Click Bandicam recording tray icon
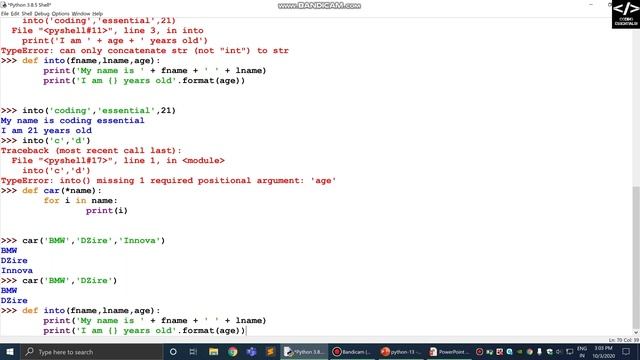The height and width of the screenshot is (360, 640). pyautogui.click(x=479, y=351)
